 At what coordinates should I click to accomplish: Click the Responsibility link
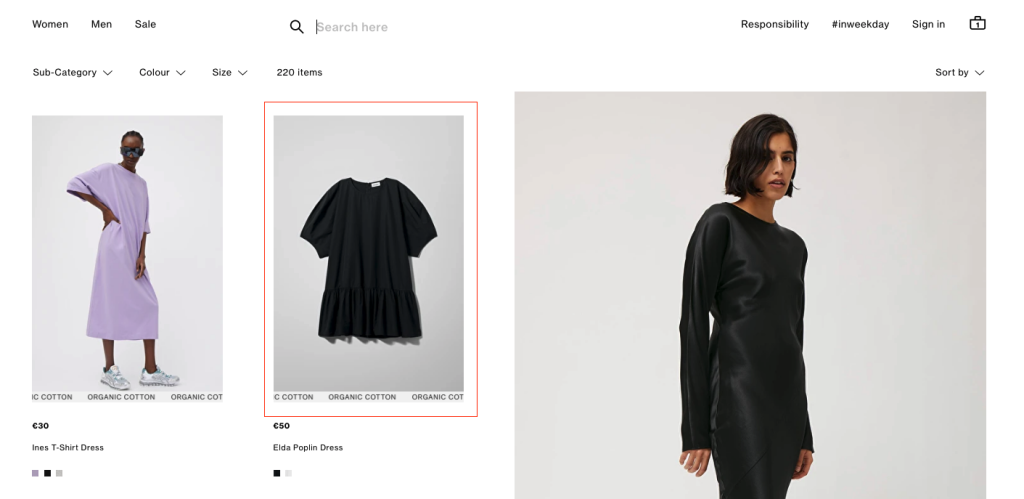tap(774, 24)
